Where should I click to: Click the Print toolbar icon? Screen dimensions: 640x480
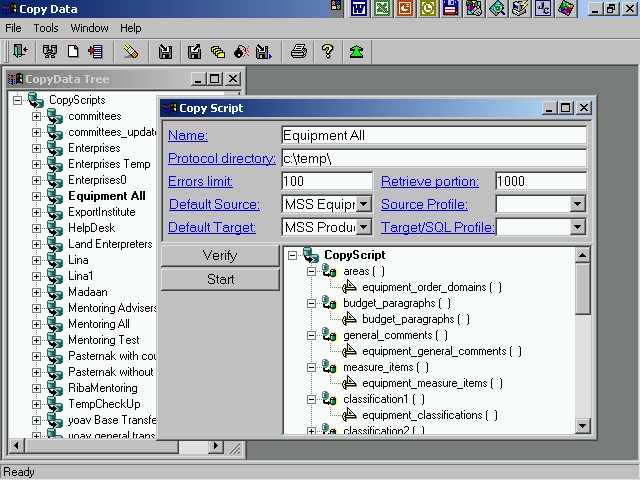click(x=298, y=52)
